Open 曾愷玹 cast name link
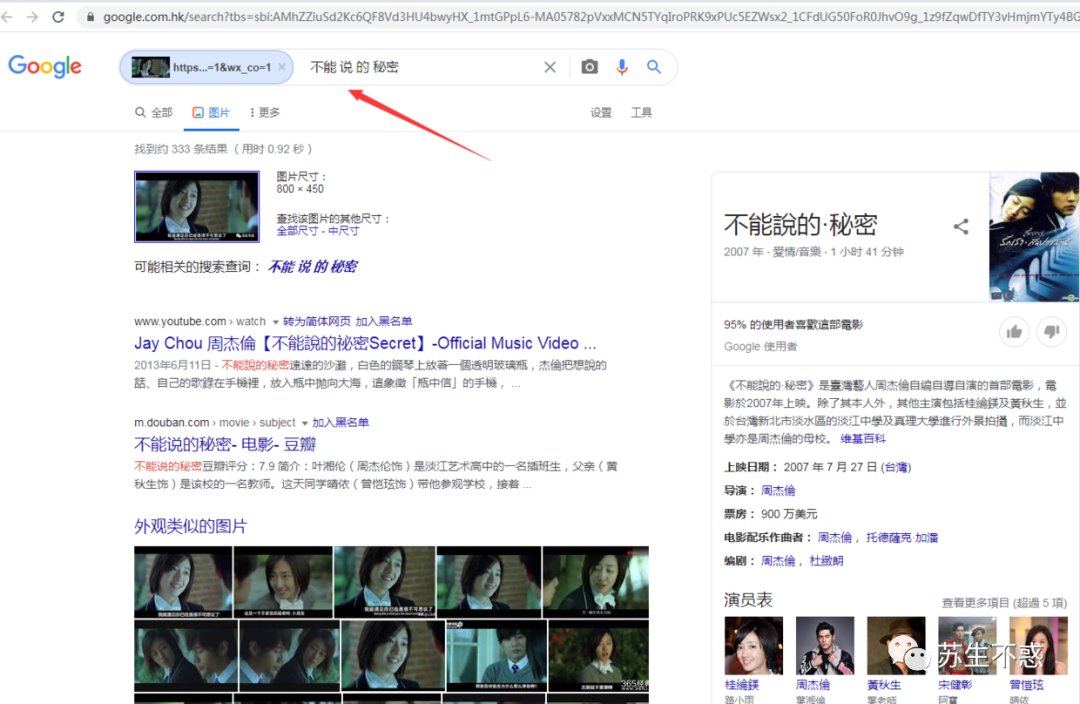Image resolution: width=1080 pixels, height=704 pixels. [1026, 685]
